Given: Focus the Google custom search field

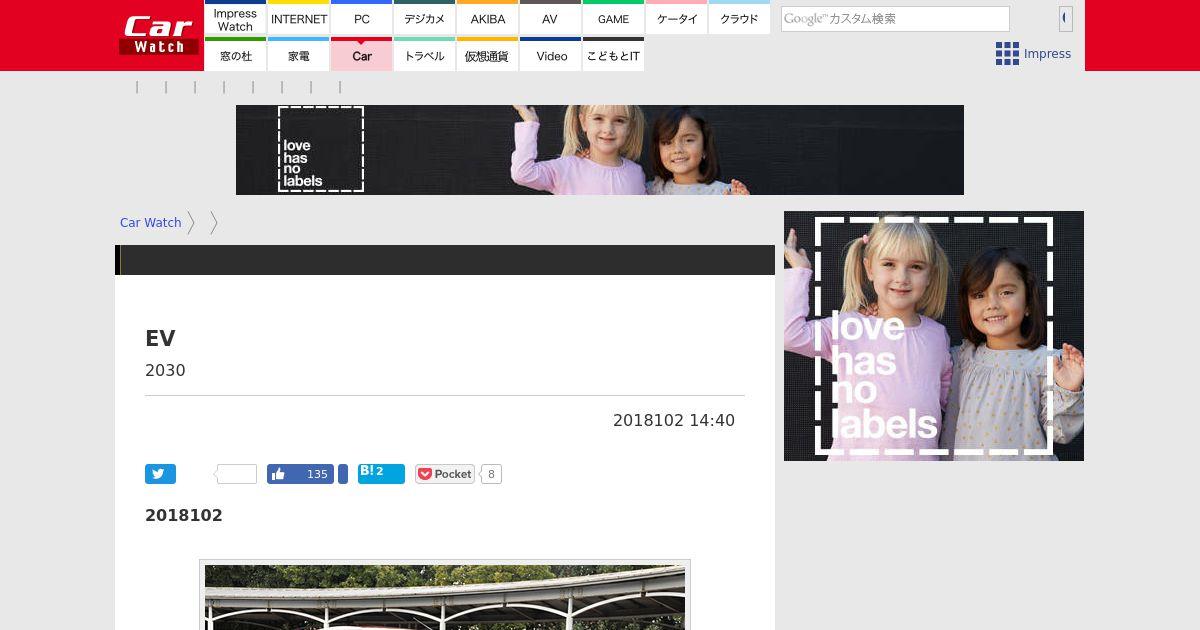Looking at the screenshot, I should [x=895, y=18].
